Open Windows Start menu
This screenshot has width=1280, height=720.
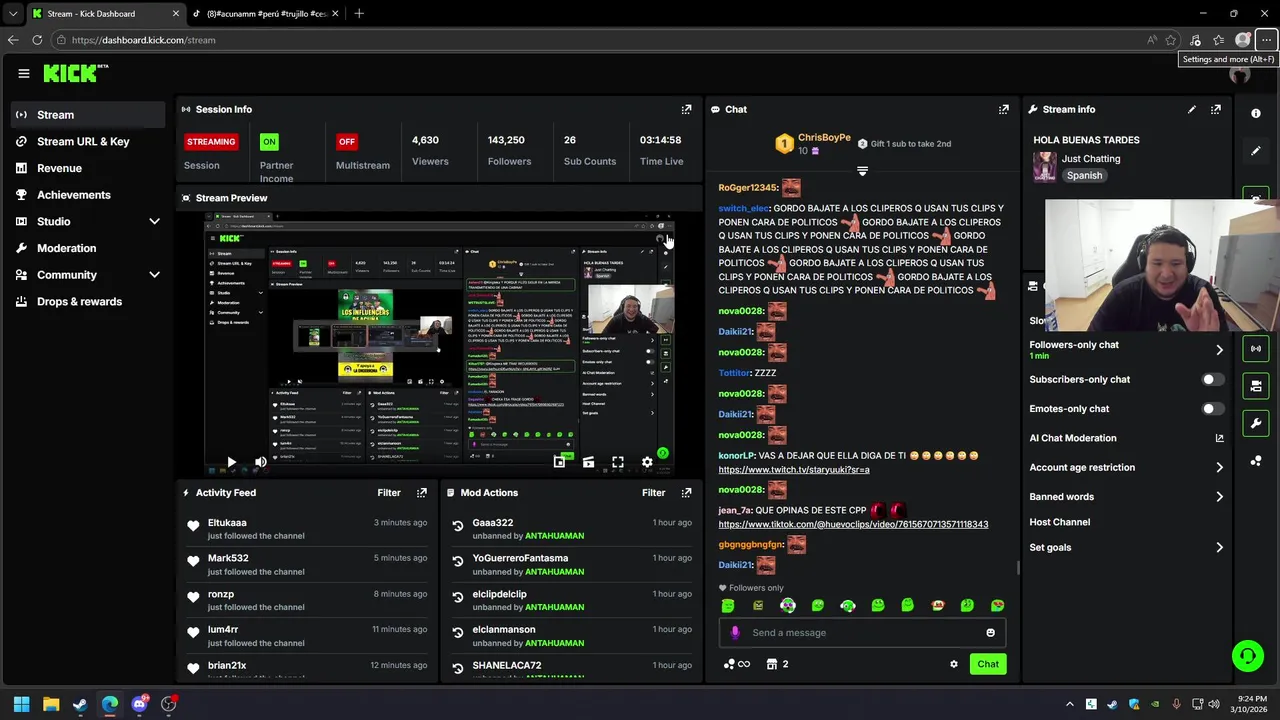(x=21, y=705)
